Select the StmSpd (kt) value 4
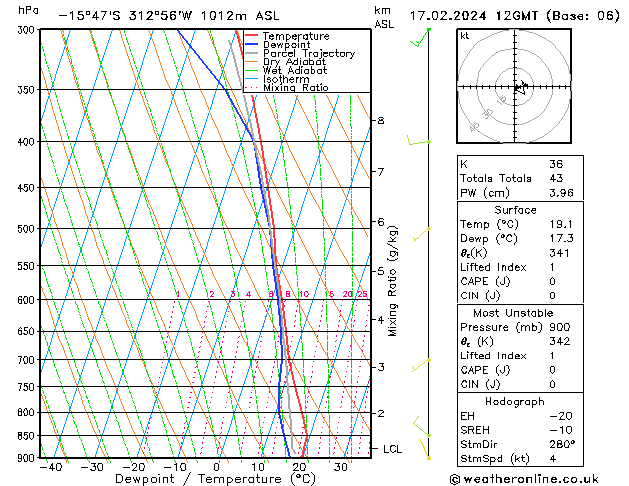 (553, 459)
